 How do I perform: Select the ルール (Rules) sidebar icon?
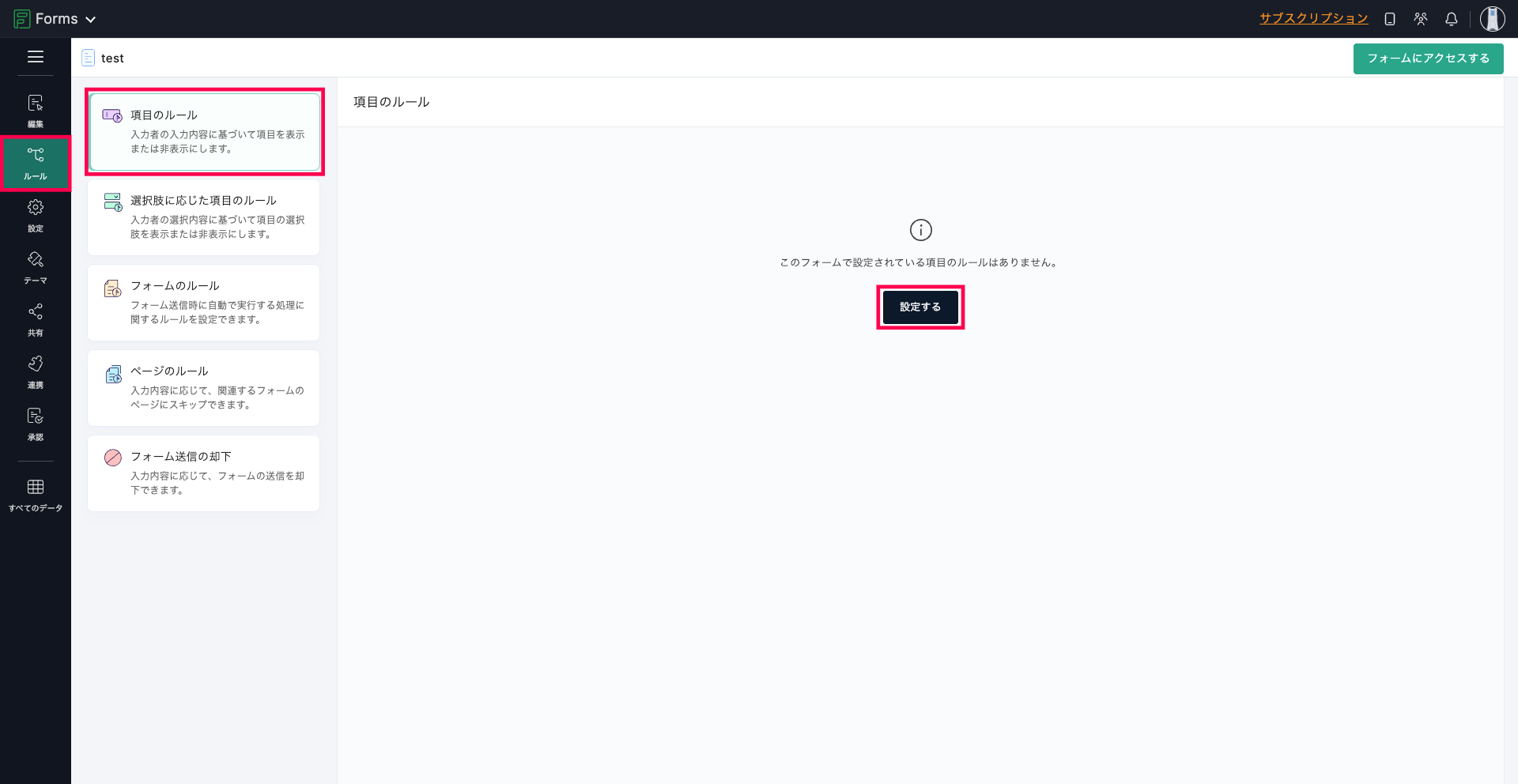click(x=36, y=163)
